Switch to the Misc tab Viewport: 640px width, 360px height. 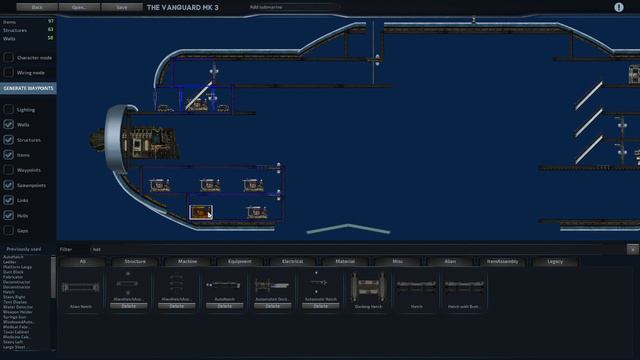point(398,261)
